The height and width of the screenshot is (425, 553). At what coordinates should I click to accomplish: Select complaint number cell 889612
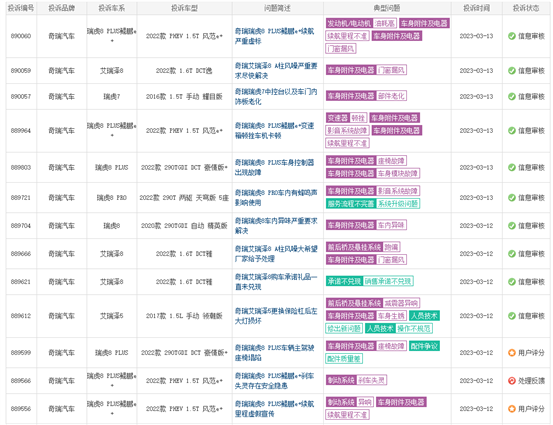point(21,316)
